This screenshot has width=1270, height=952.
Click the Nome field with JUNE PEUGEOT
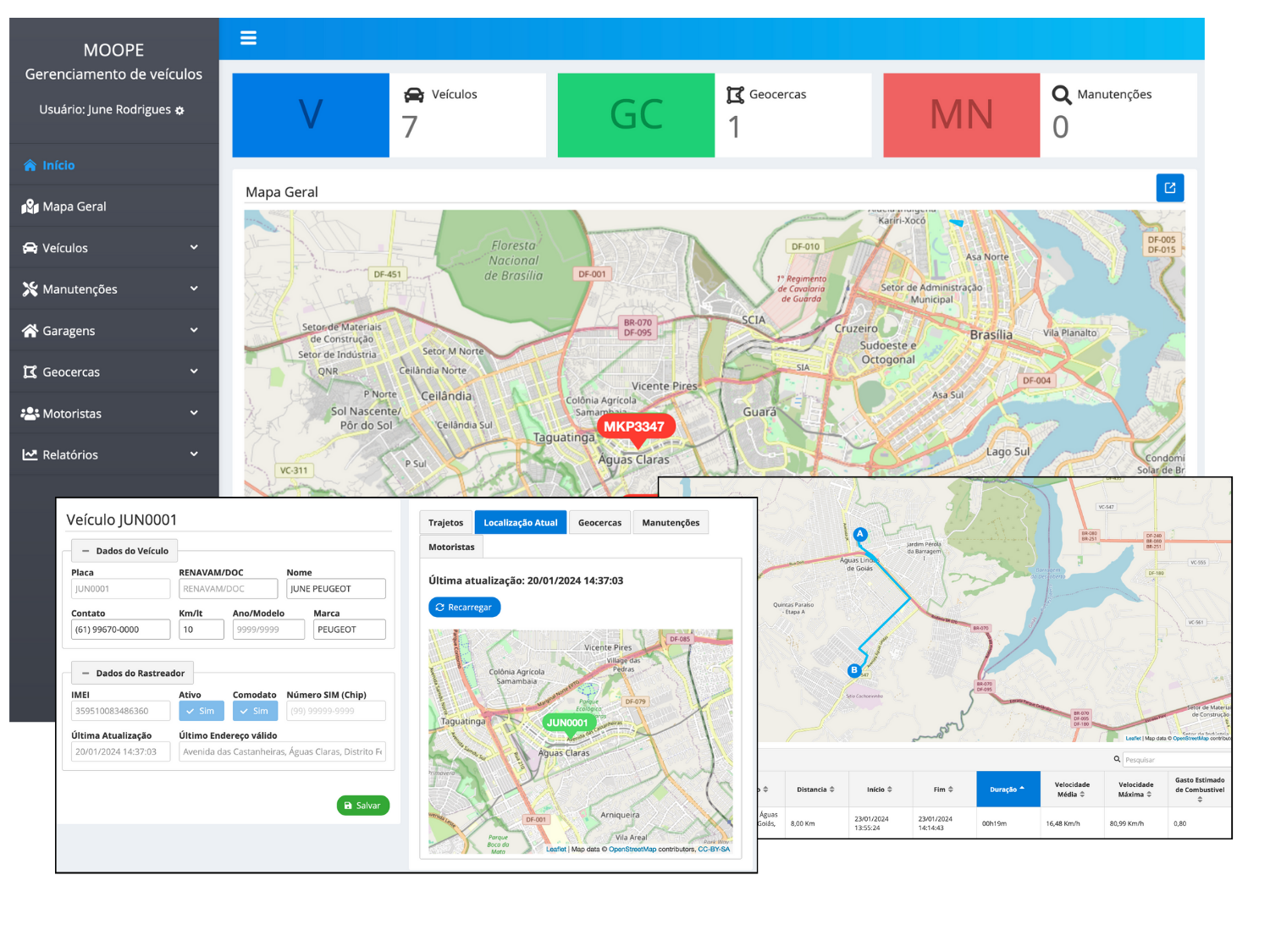pyautogui.click(x=336, y=589)
